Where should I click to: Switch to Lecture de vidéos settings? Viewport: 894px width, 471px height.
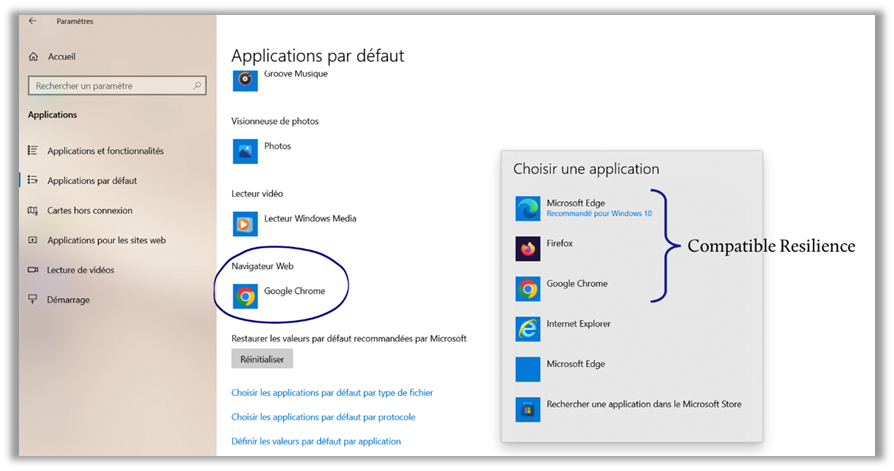point(80,270)
